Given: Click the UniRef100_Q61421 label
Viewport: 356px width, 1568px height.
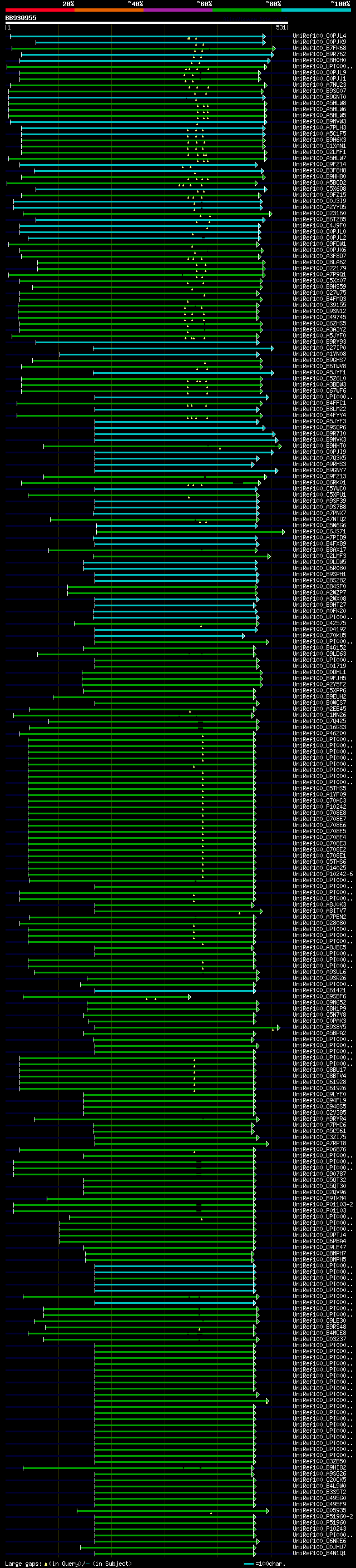Looking at the screenshot, I should (319, 990).
